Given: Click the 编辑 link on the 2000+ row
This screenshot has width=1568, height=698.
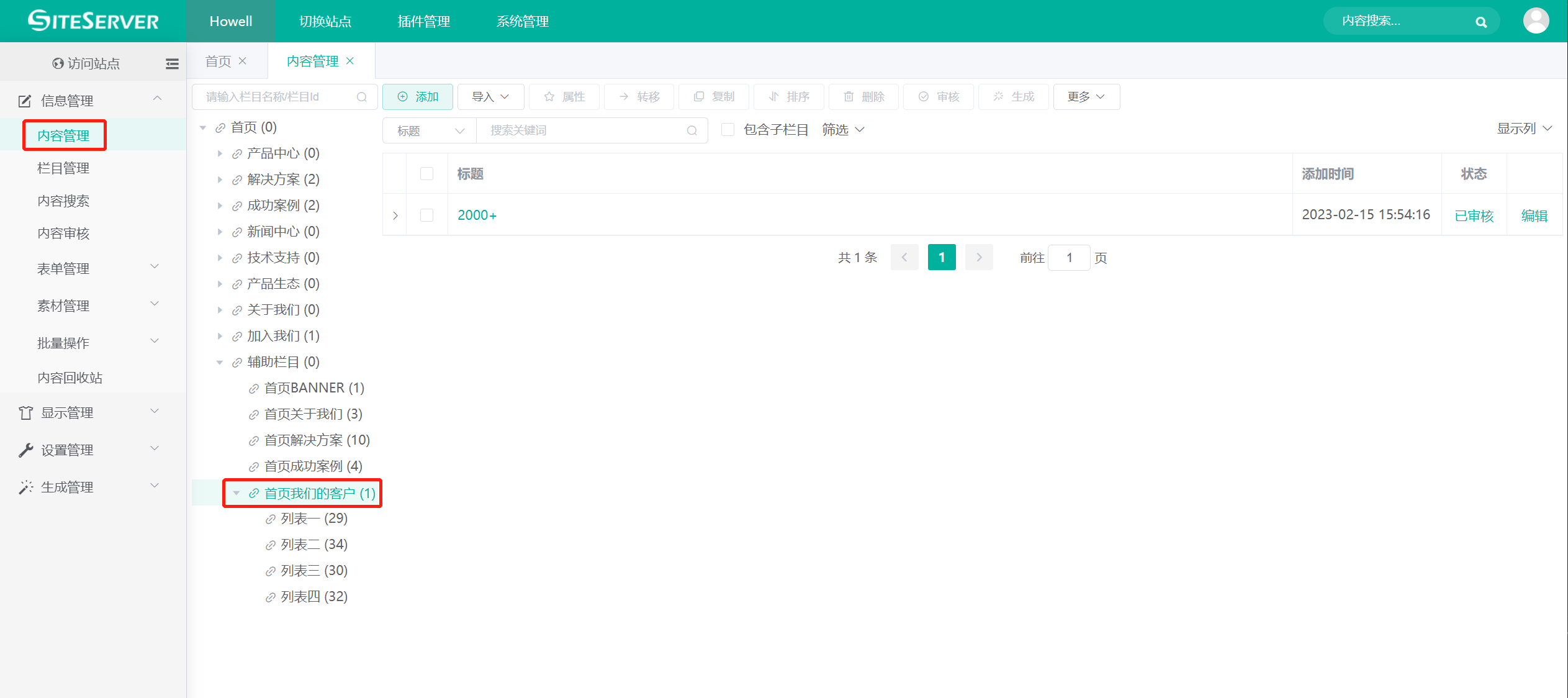Looking at the screenshot, I should pyautogui.click(x=1534, y=215).
